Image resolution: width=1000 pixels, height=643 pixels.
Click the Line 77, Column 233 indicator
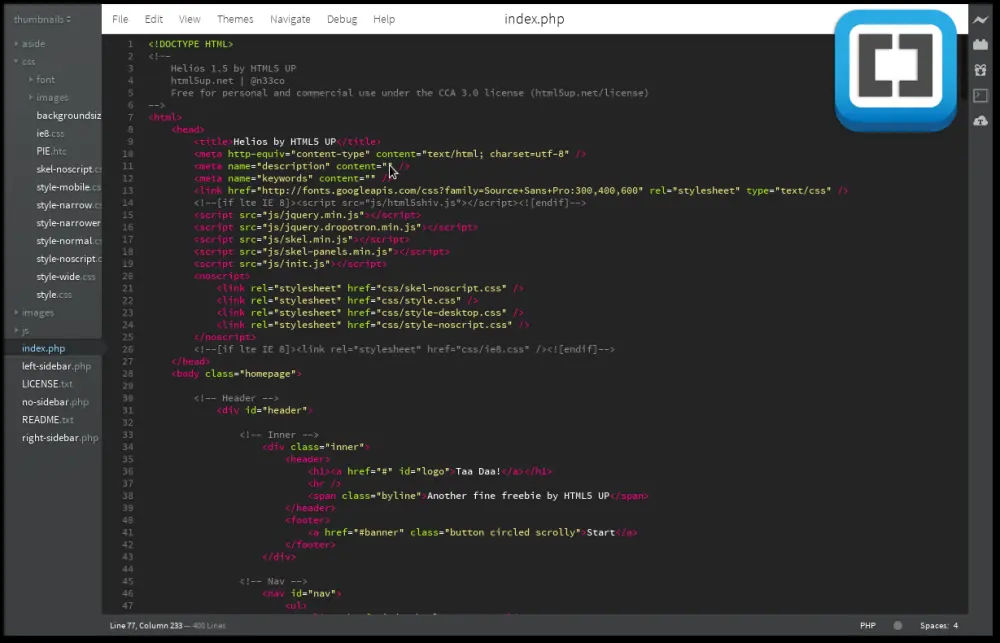tap(147, 625)
